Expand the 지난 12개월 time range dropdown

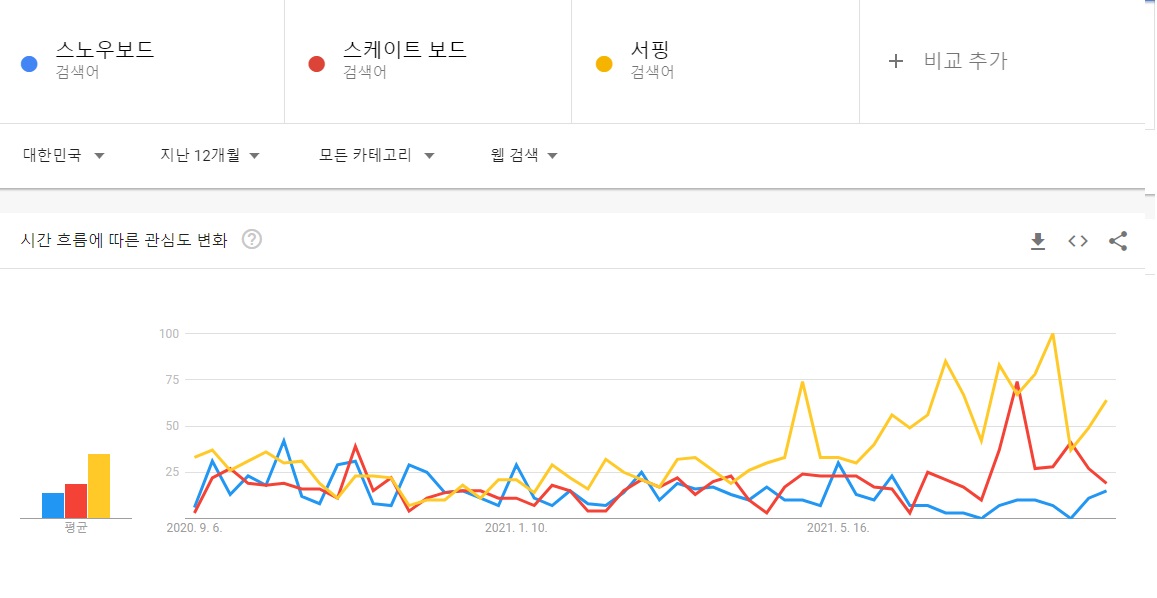[x=210, y=155]
